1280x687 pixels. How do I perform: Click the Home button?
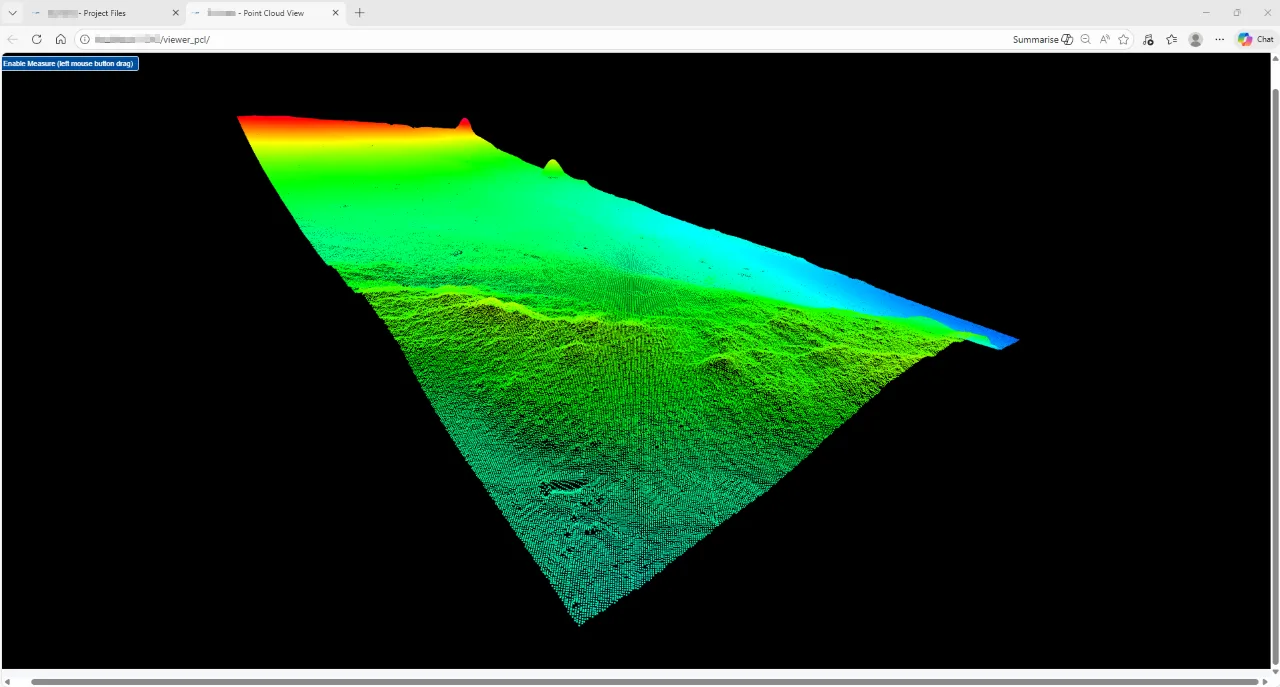pos(60,39)
